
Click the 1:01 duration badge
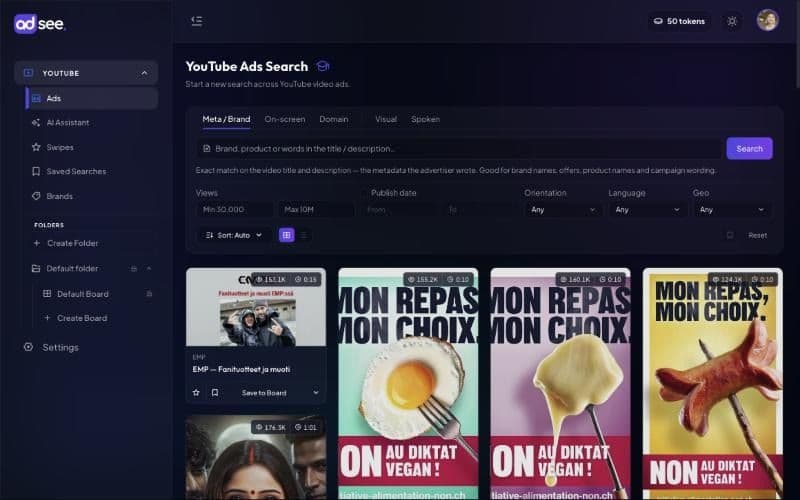click(305, 428)
